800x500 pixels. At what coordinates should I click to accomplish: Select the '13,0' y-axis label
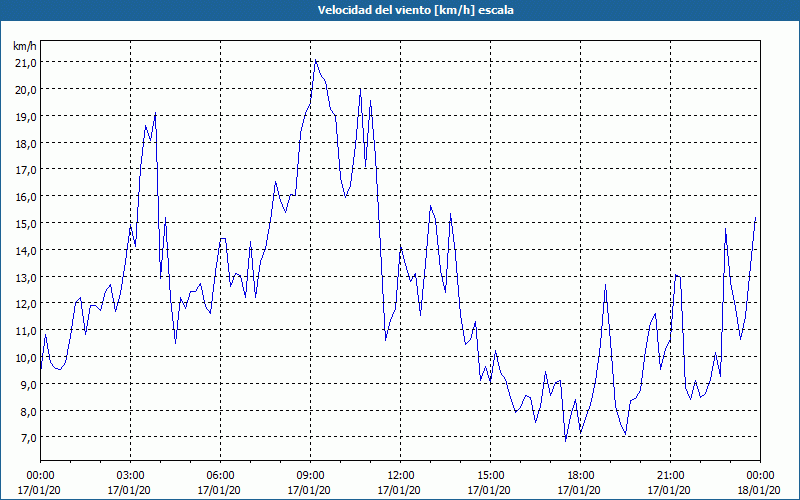tap(26, 278)
